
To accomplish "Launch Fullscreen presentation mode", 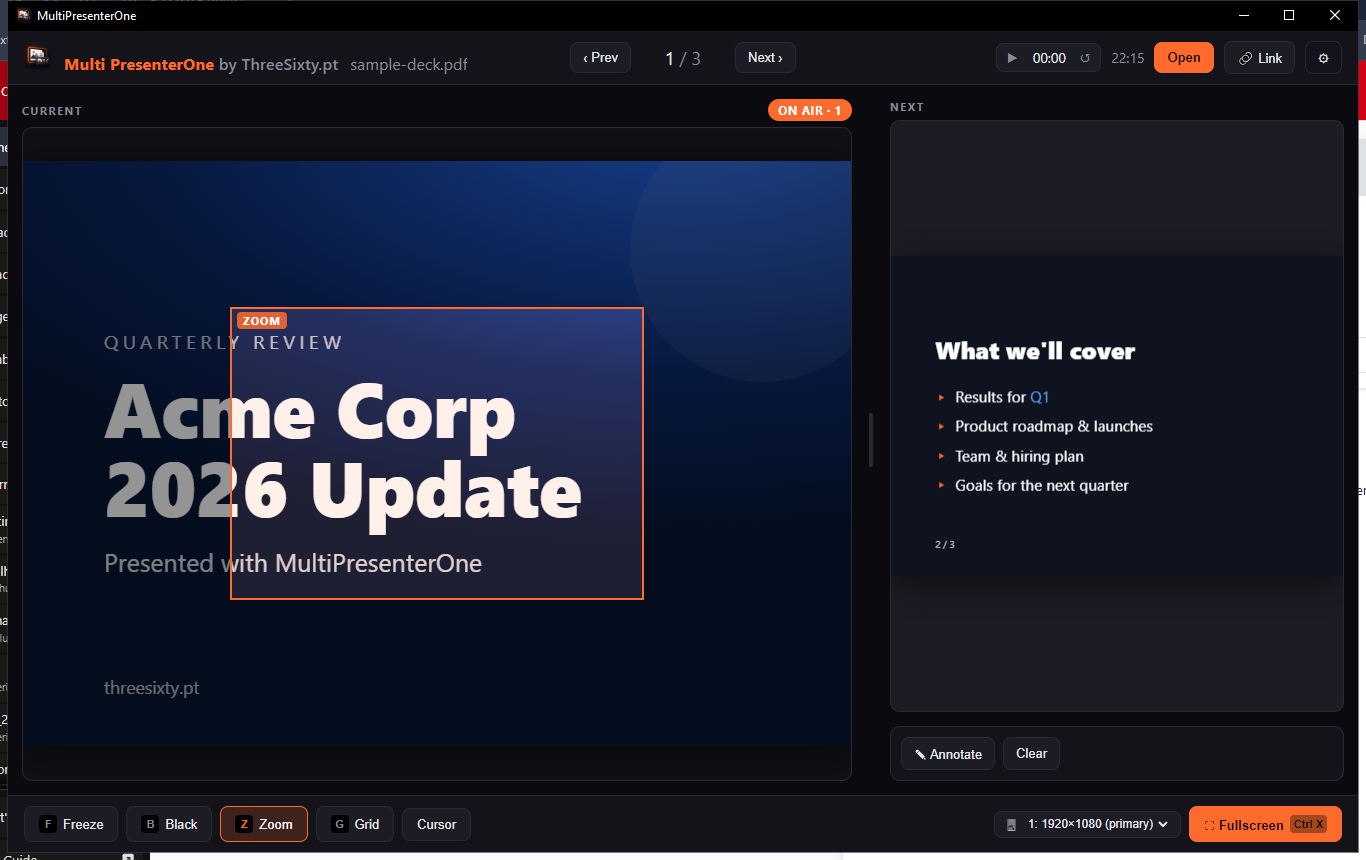I will tap(1265, 824).
